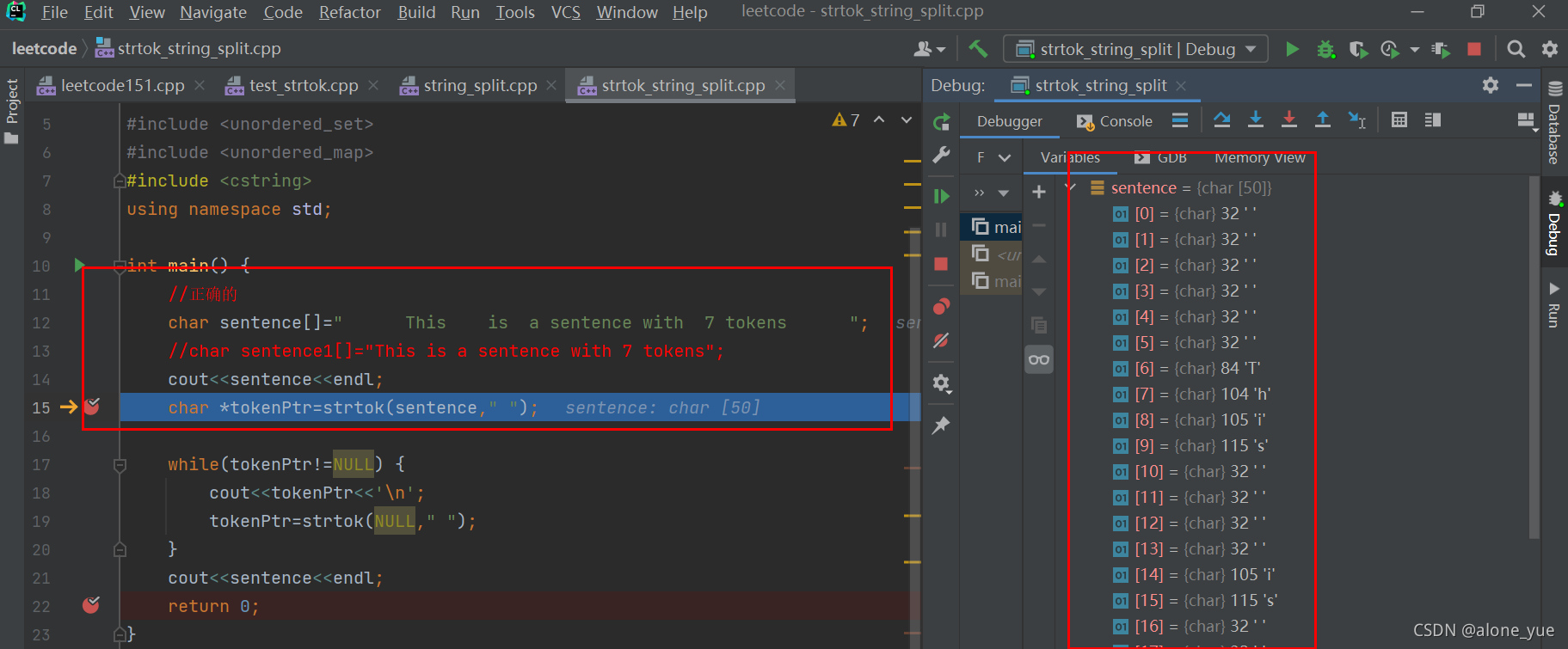Open the Project tool window button

point(12,110)
